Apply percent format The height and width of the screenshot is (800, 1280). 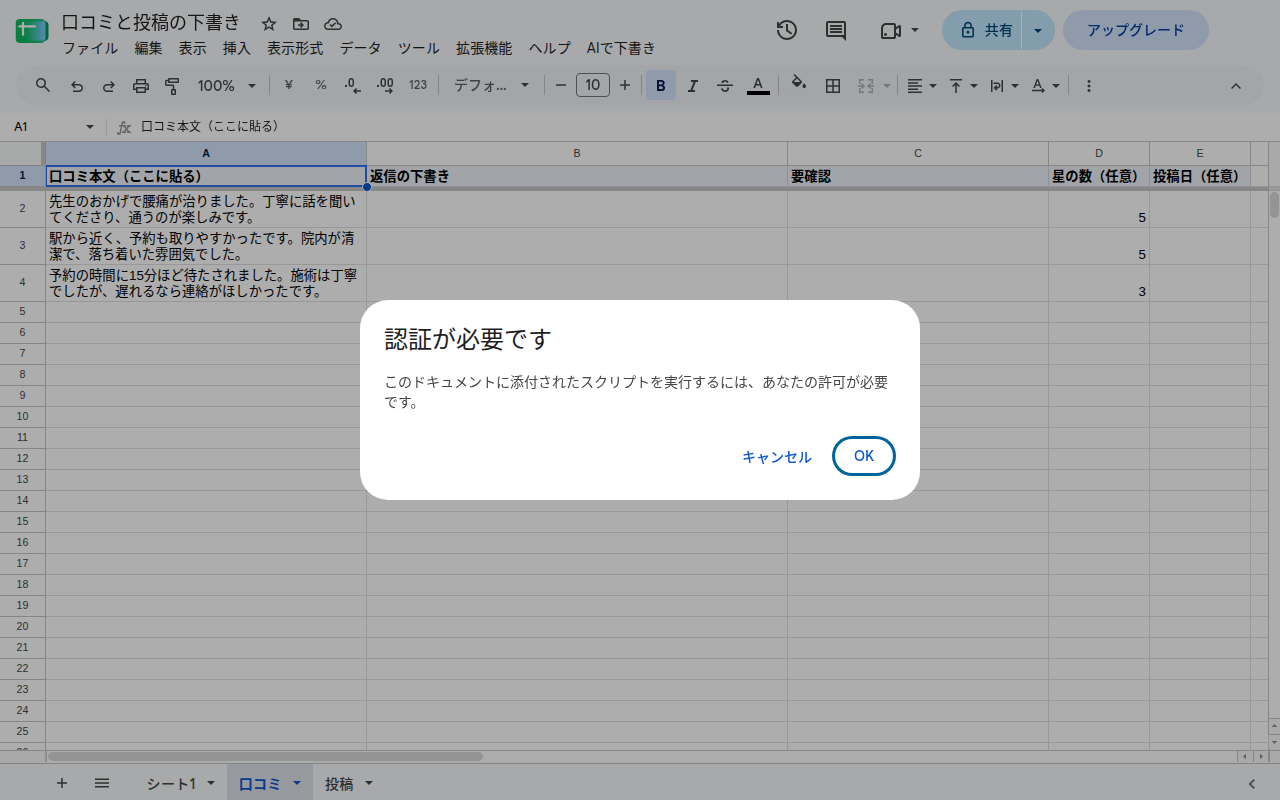coord(321,85)
